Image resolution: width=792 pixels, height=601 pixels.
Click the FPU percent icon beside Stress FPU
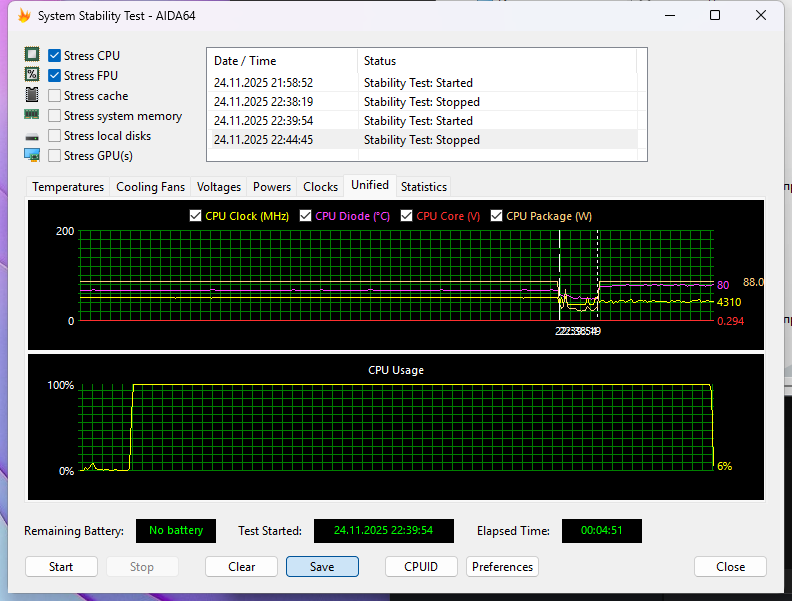point(32,75)
